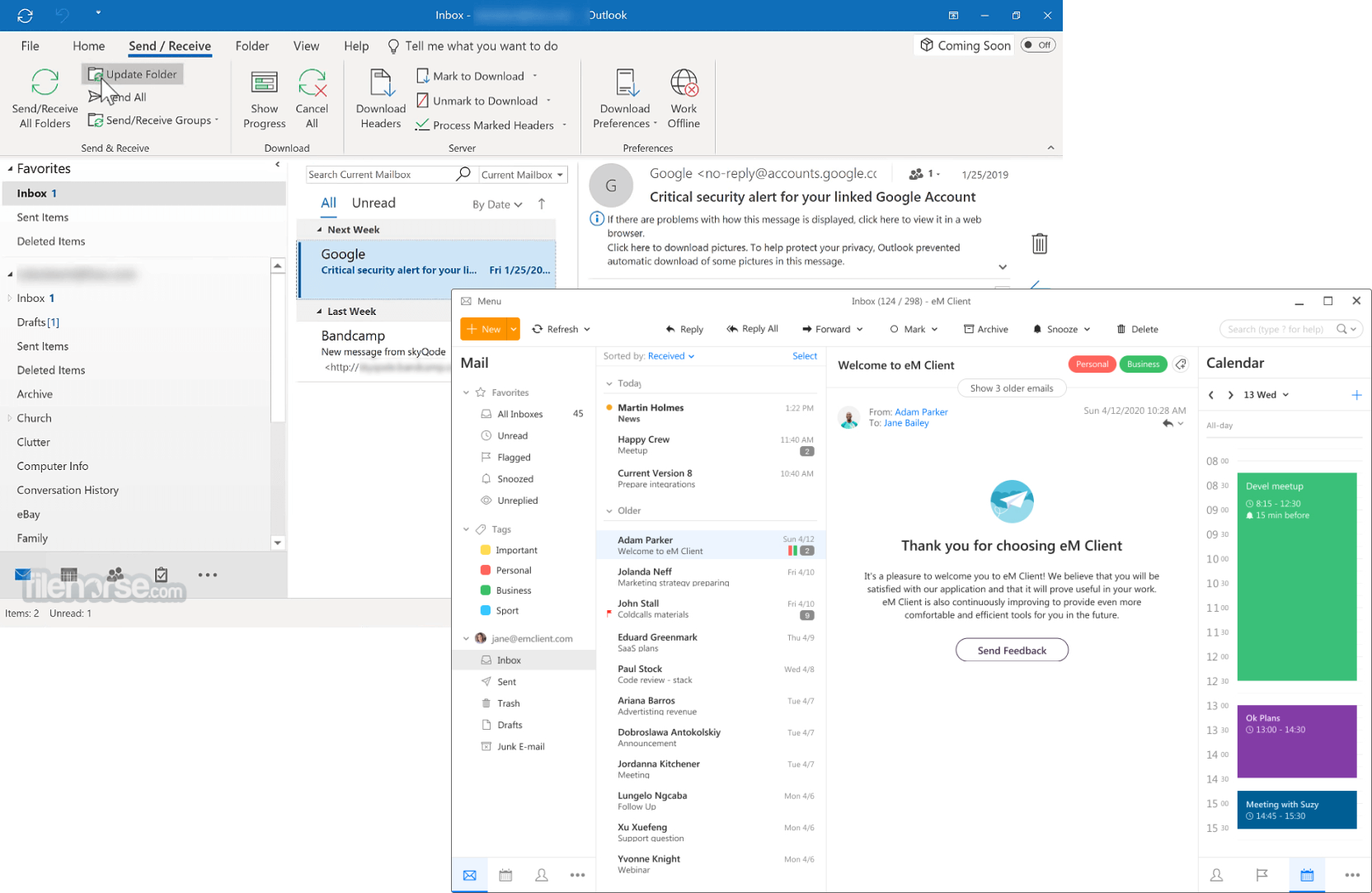
Task: Switch to Unread filter in Outlook list
Action: [374, 203]
